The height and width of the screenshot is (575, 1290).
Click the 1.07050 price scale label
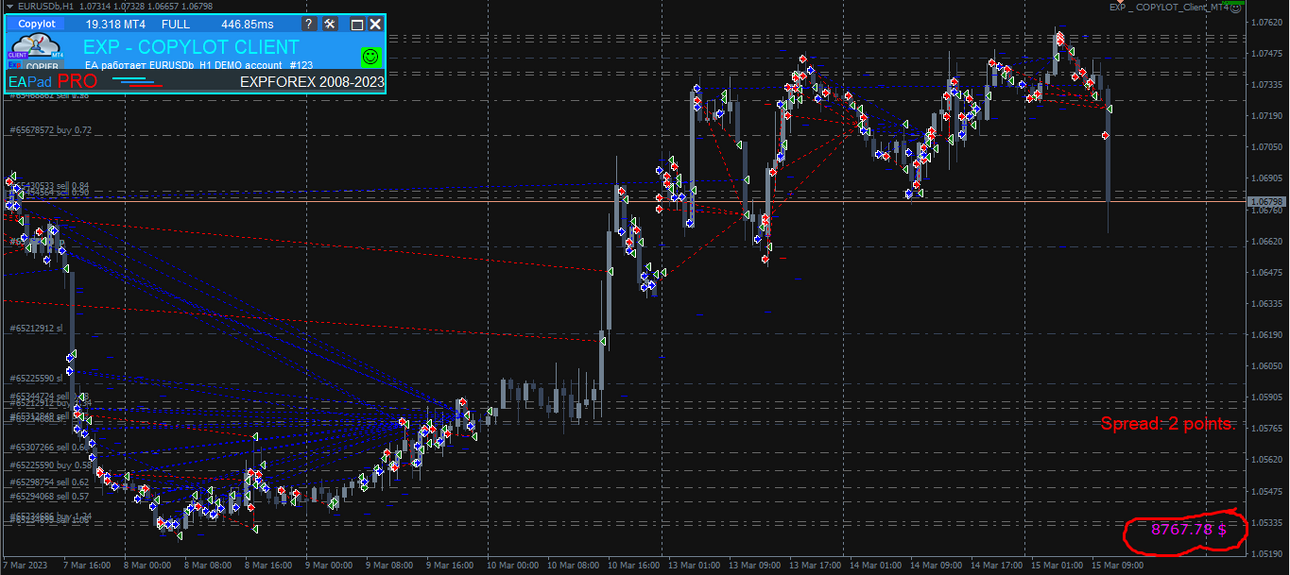[x=1269, y=147]
